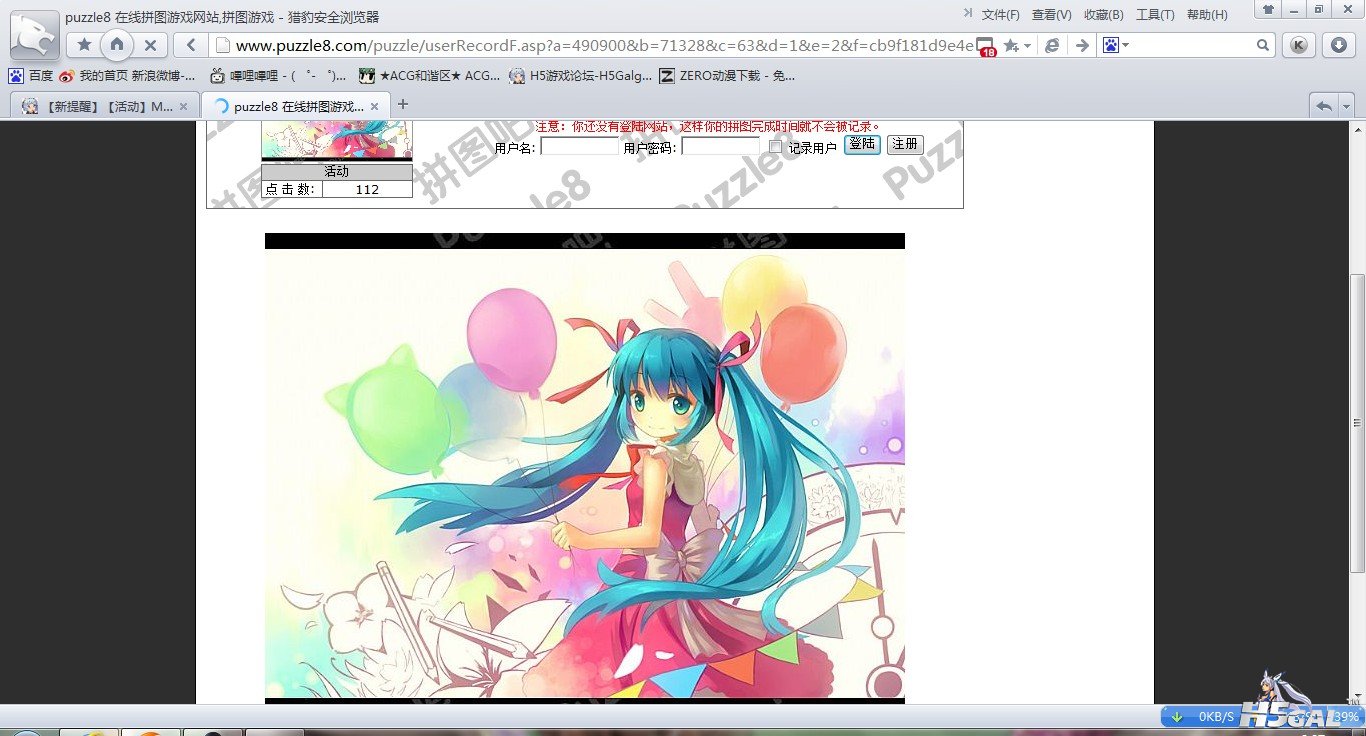This screenshot has width=1366, height=736.
Task: Click the round K button in the toolbar
Action: [1298, 45]
